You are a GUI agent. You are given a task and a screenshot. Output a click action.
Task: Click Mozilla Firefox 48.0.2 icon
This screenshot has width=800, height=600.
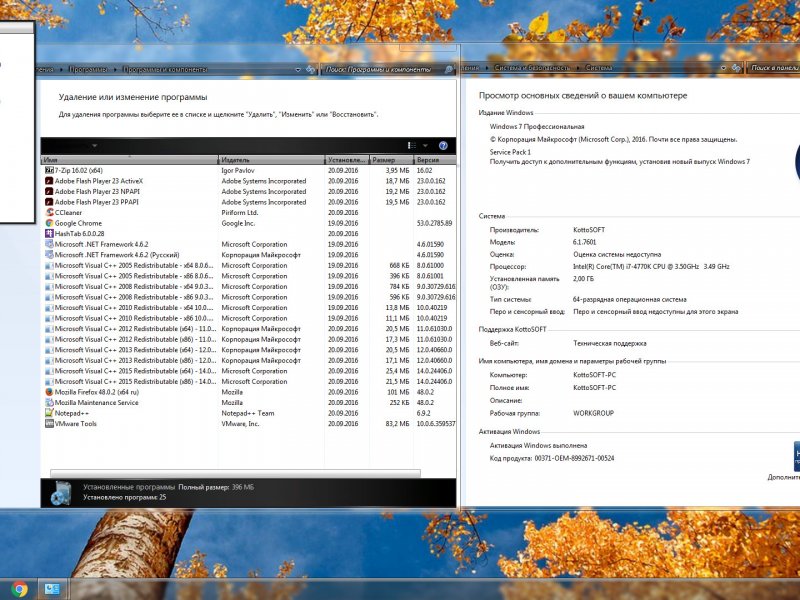click(49, 392)
